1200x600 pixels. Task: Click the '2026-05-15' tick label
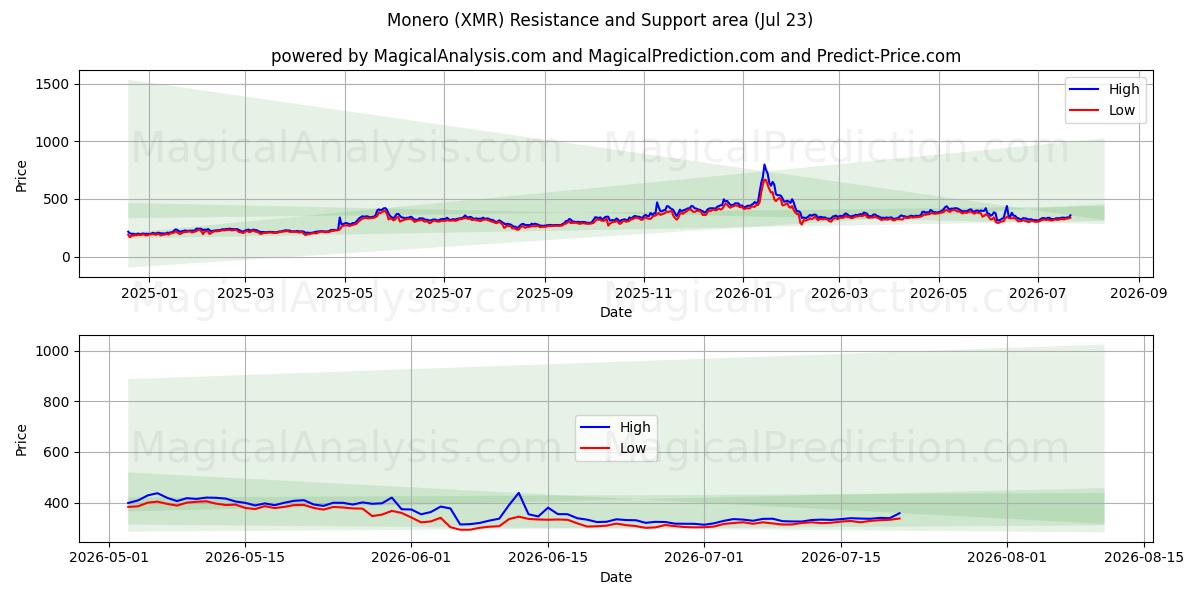click(x=245, y=558)
